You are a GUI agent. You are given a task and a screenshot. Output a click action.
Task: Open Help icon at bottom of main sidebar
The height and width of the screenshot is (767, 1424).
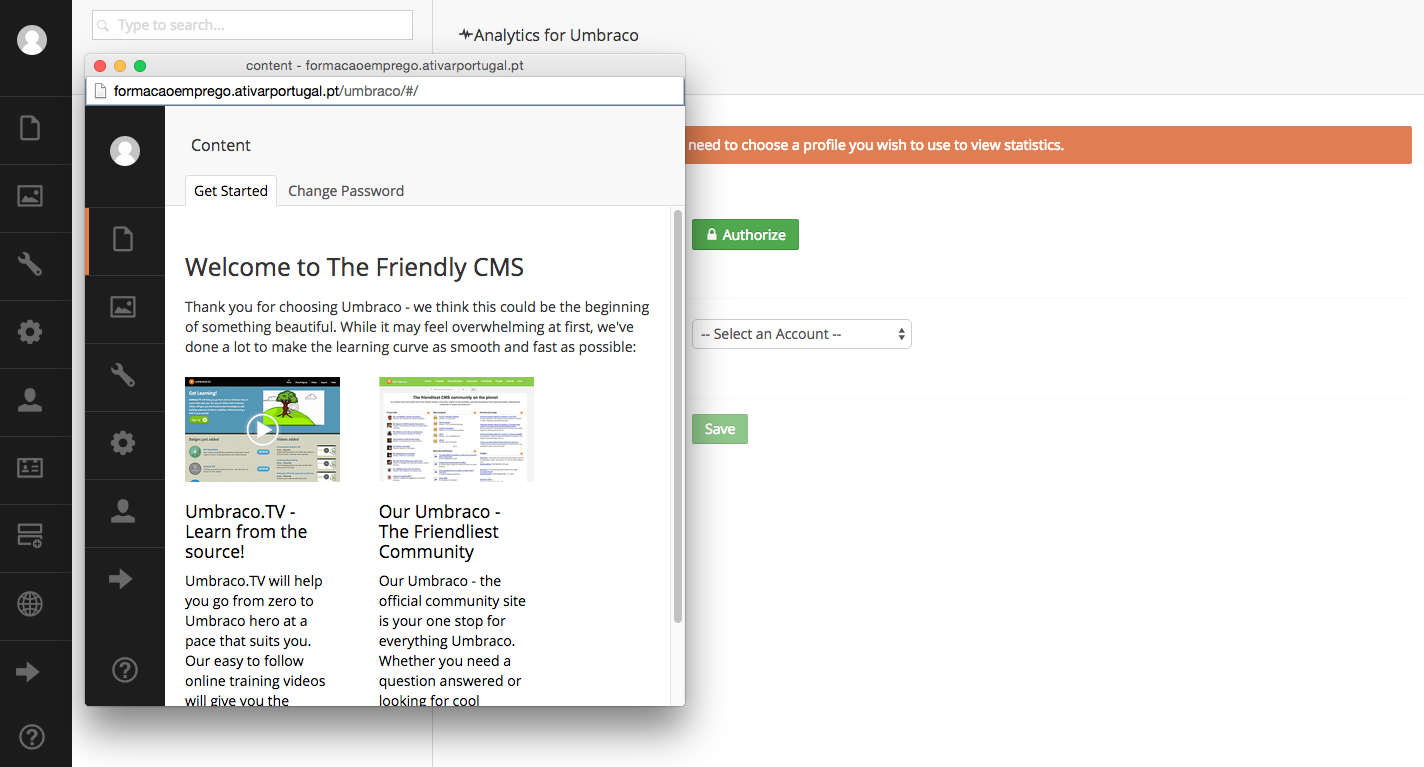pos(32,738)
